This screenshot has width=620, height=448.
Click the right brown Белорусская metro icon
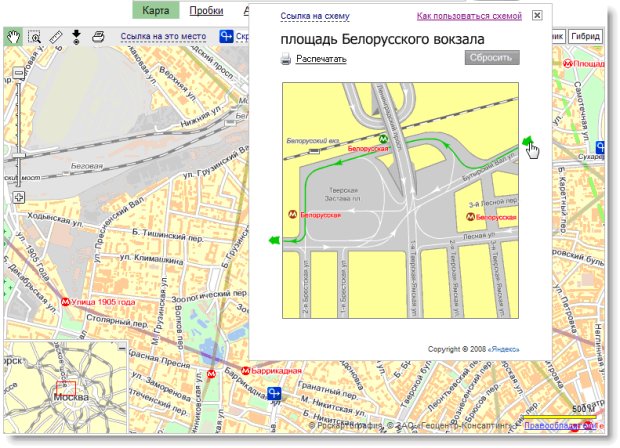(470, 217)
